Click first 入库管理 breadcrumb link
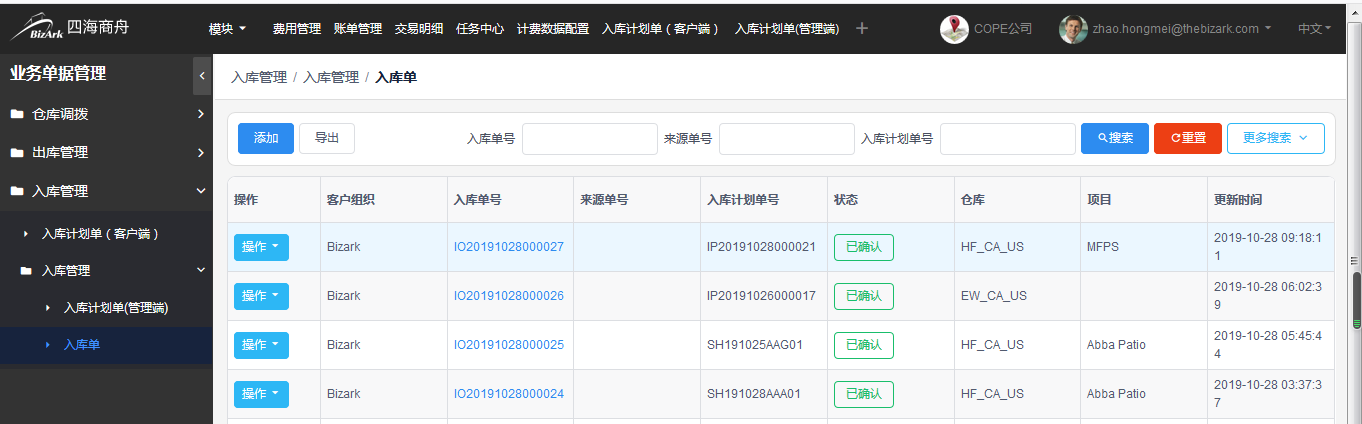This screenshot has width=1362, height=424. (259, 77)
